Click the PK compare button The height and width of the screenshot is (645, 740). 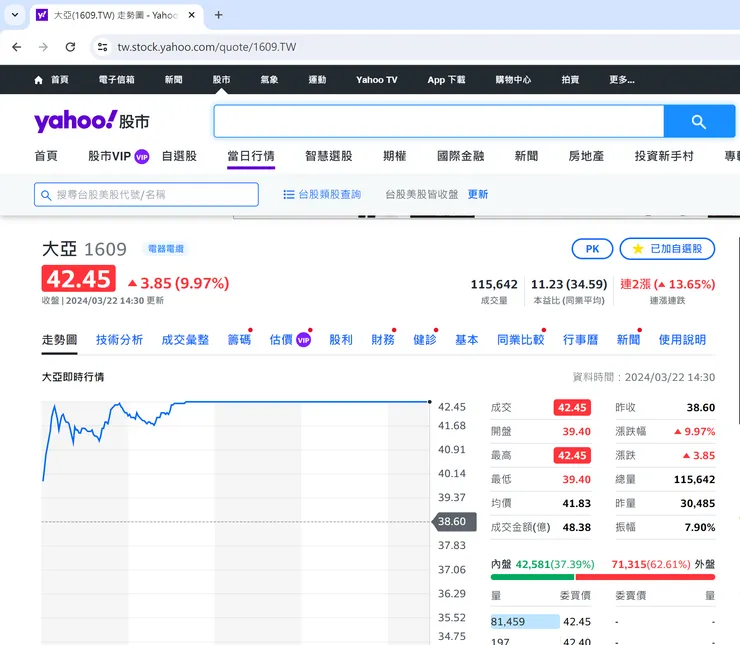click(x=592, y=249)
